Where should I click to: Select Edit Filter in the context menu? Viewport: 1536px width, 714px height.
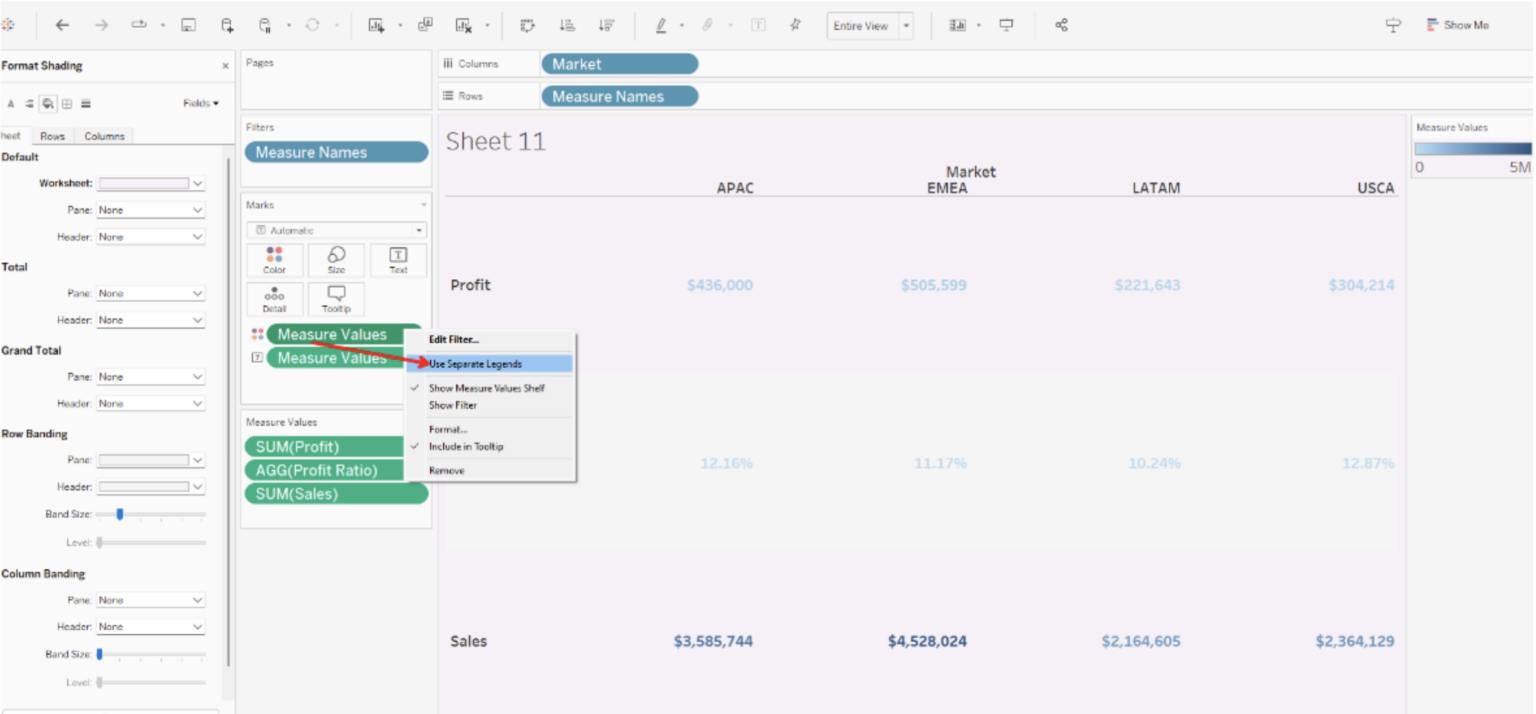(454, 339)
